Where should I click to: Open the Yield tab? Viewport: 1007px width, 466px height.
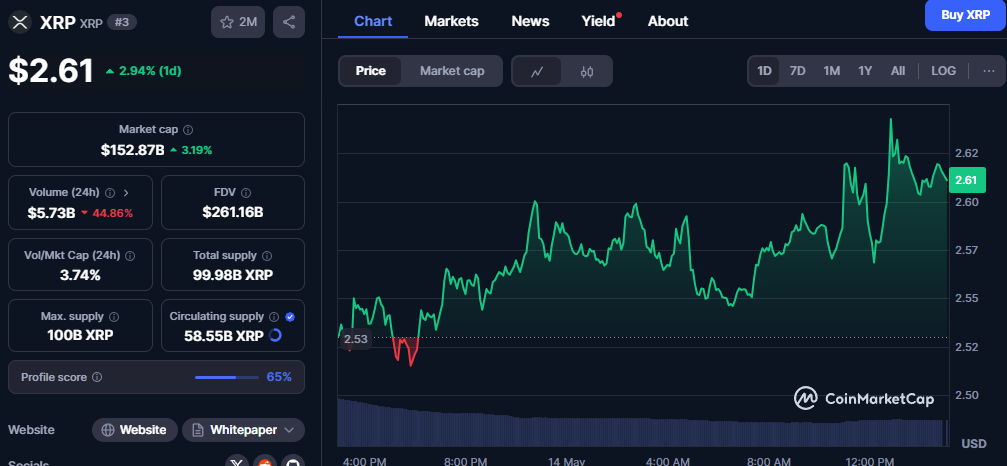599,21
